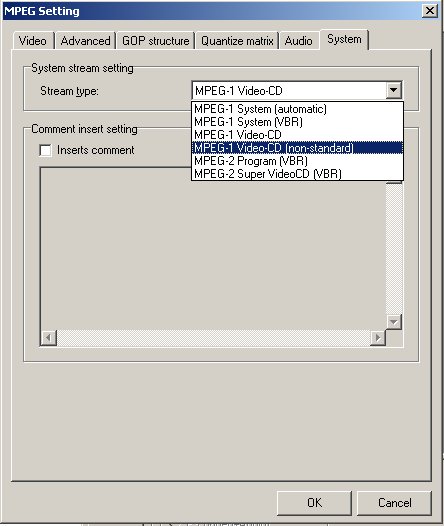Click comment box scroll down arrow
Viewport: 444px width, 526px height.
pos(394,322)
